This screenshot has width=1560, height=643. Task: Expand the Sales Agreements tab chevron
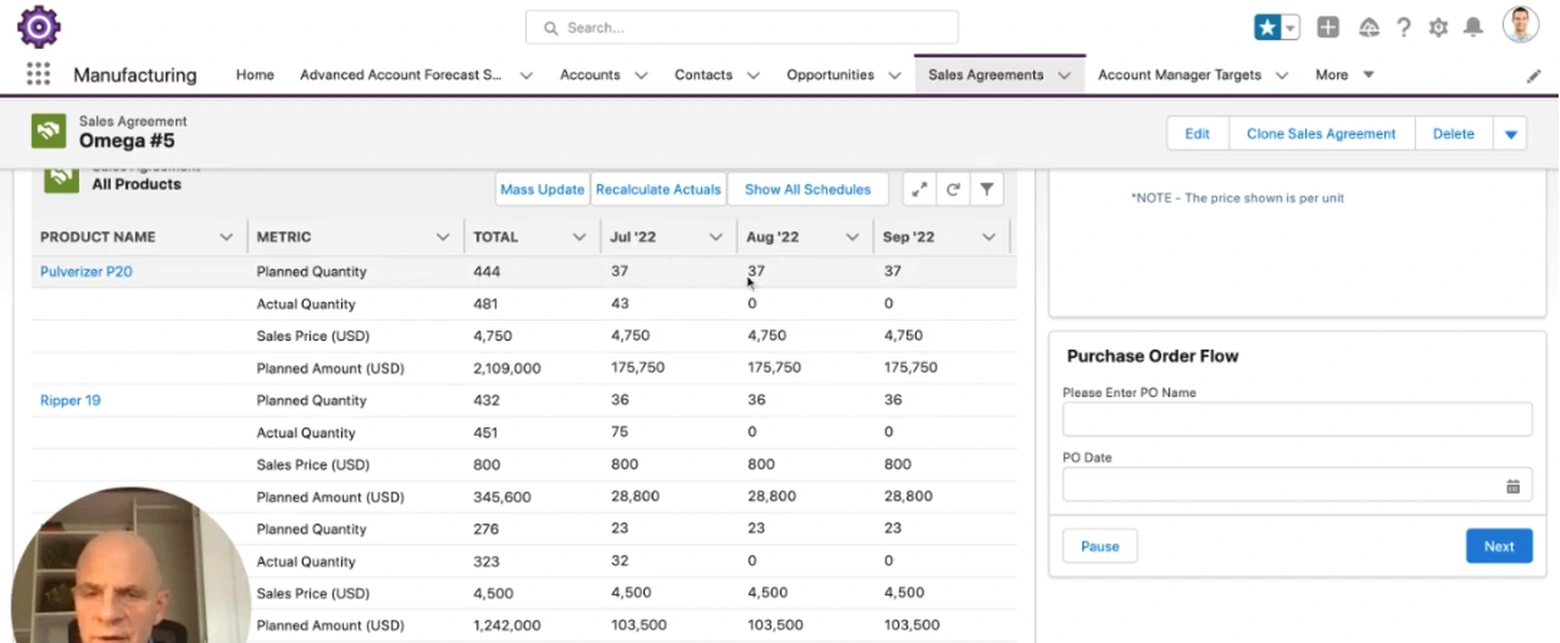tap(1064, 75)
